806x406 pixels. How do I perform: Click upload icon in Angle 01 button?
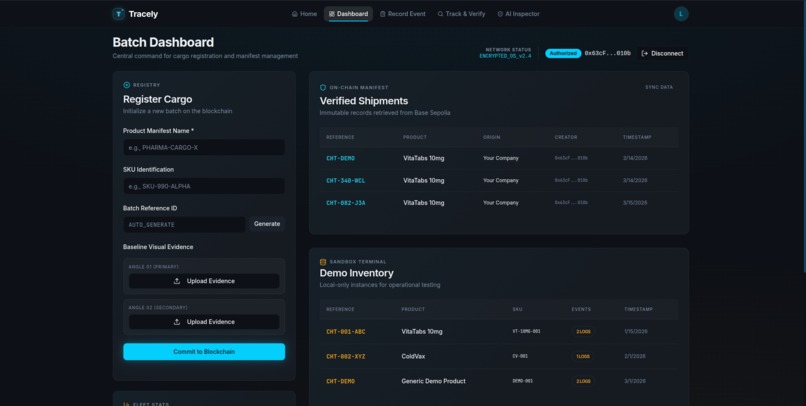[177, 281]
